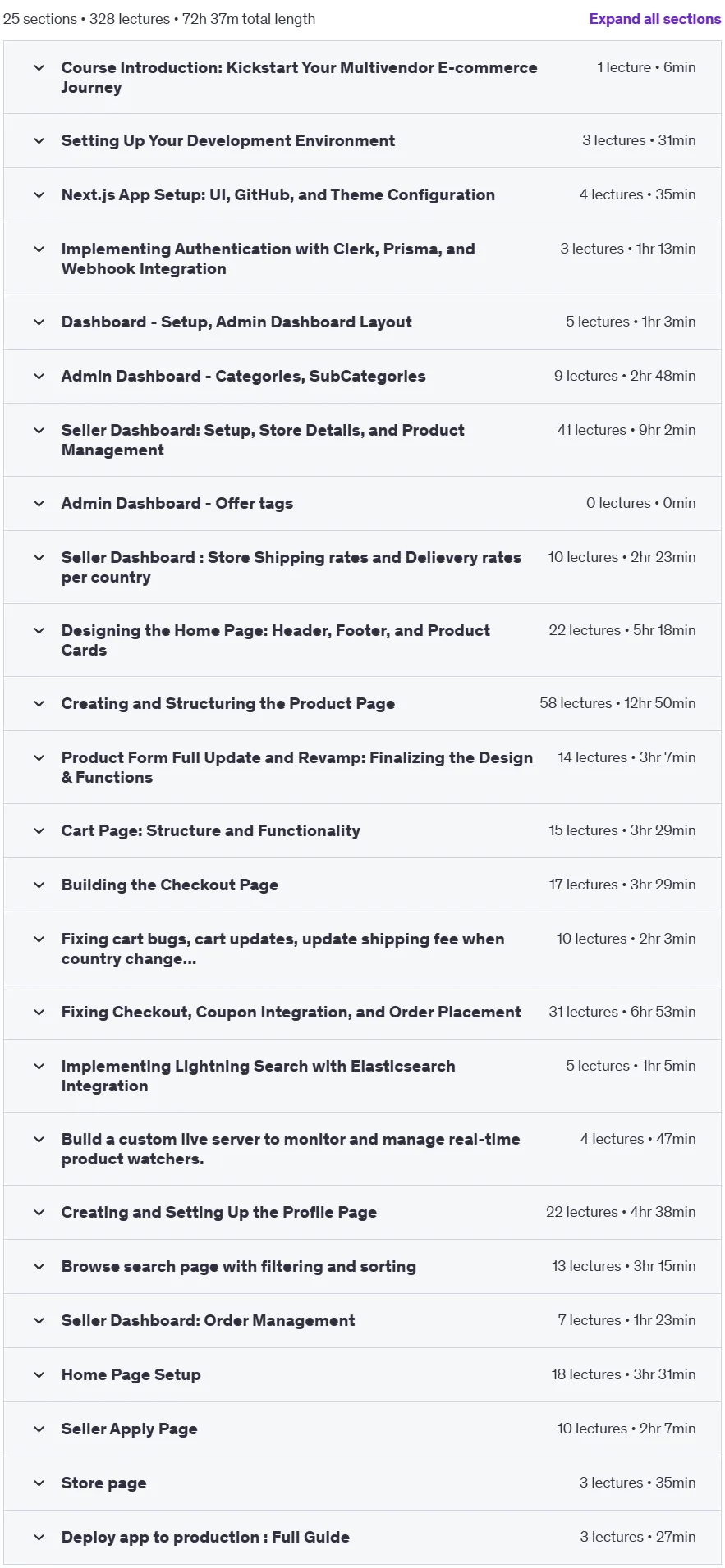Expand Admin Dashboard - Offer tags chevron
This screenshot has width=725, height=1568.
(x=39, y=504)
